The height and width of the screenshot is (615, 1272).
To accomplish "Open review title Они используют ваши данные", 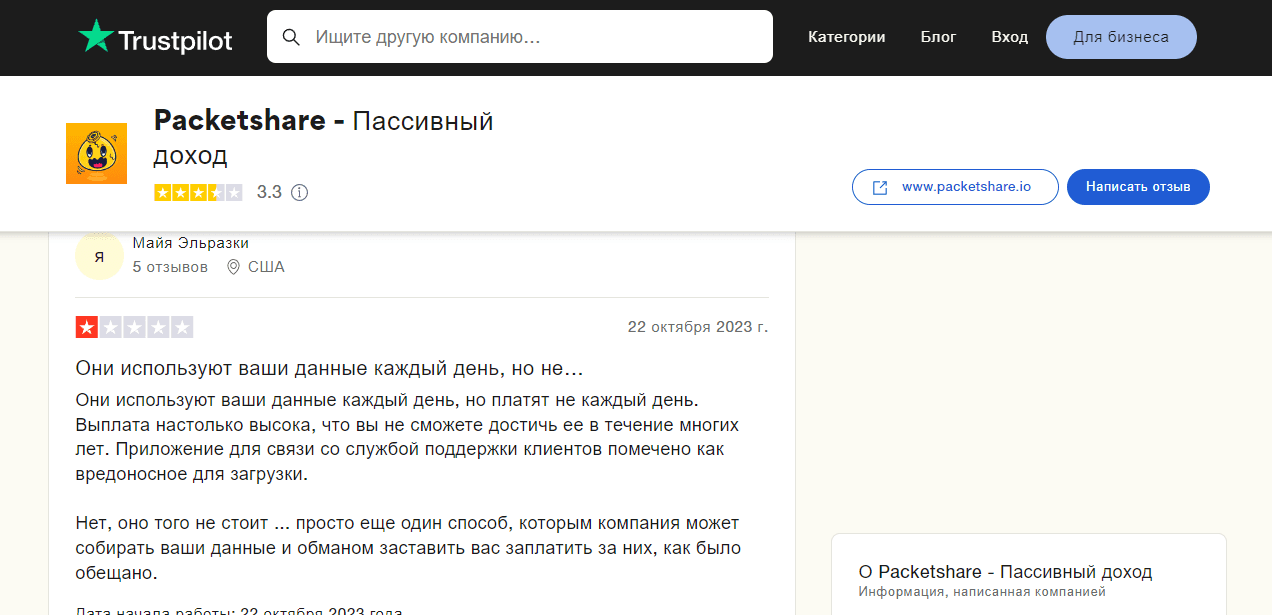I will tap(329, 368).
